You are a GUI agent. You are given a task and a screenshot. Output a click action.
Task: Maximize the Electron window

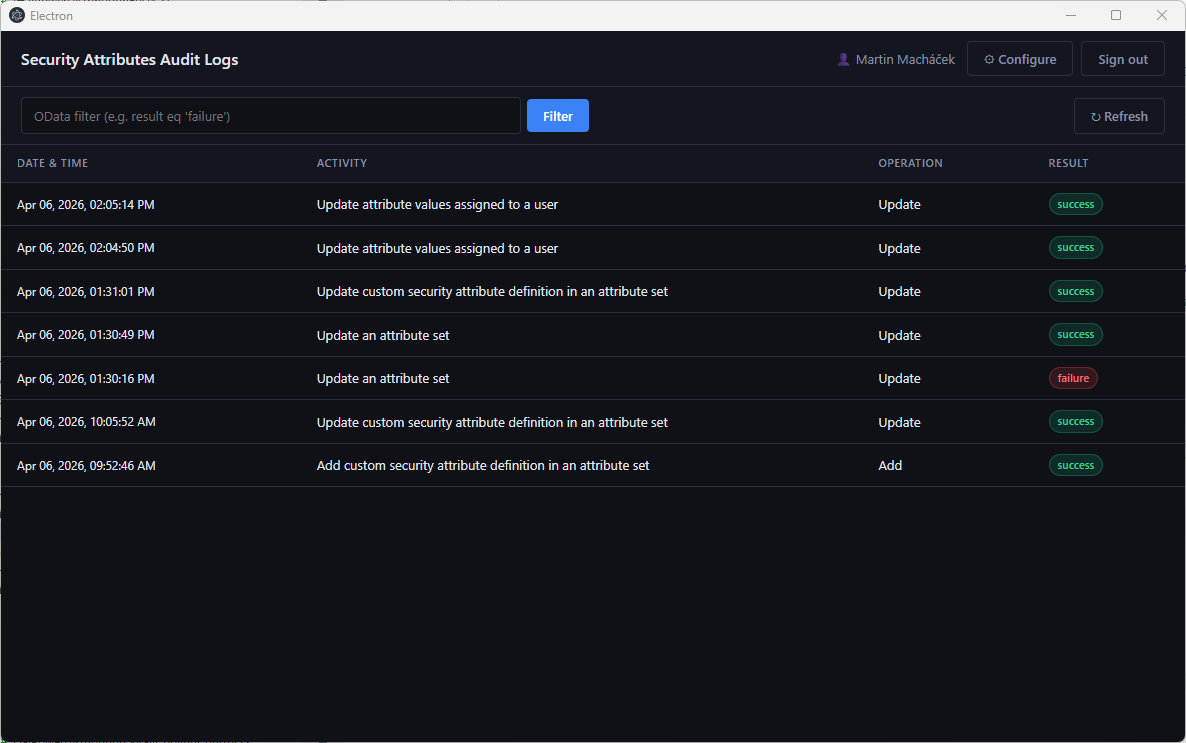1116,15
